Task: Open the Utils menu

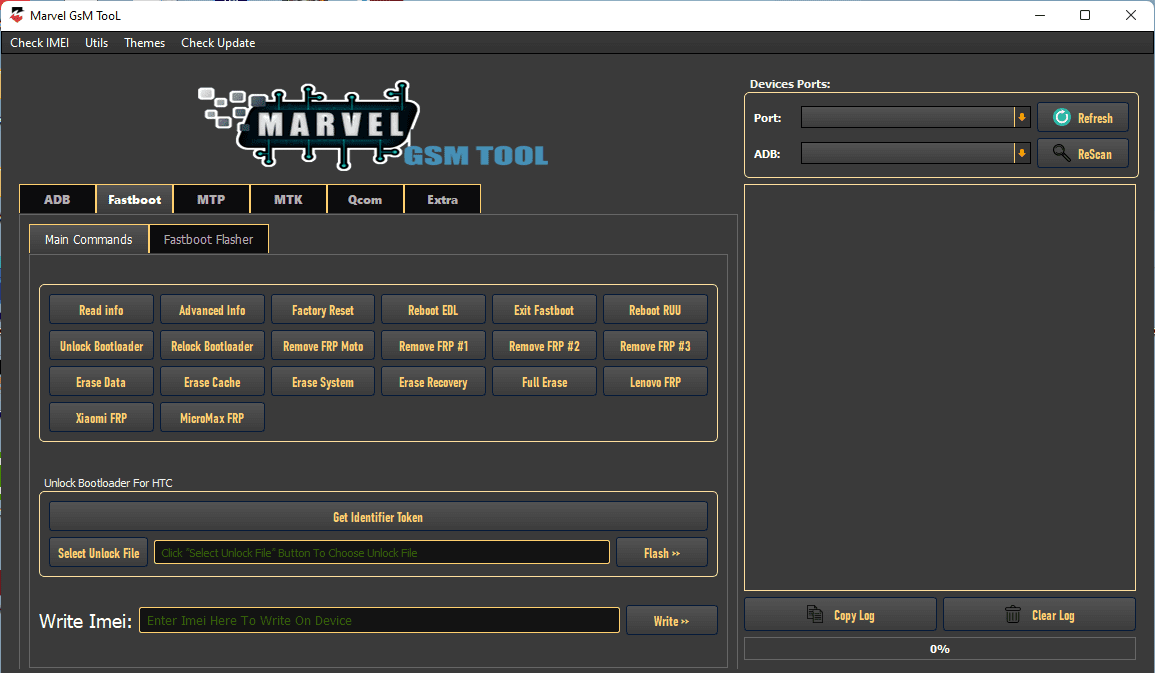Action: pos(96,43)
